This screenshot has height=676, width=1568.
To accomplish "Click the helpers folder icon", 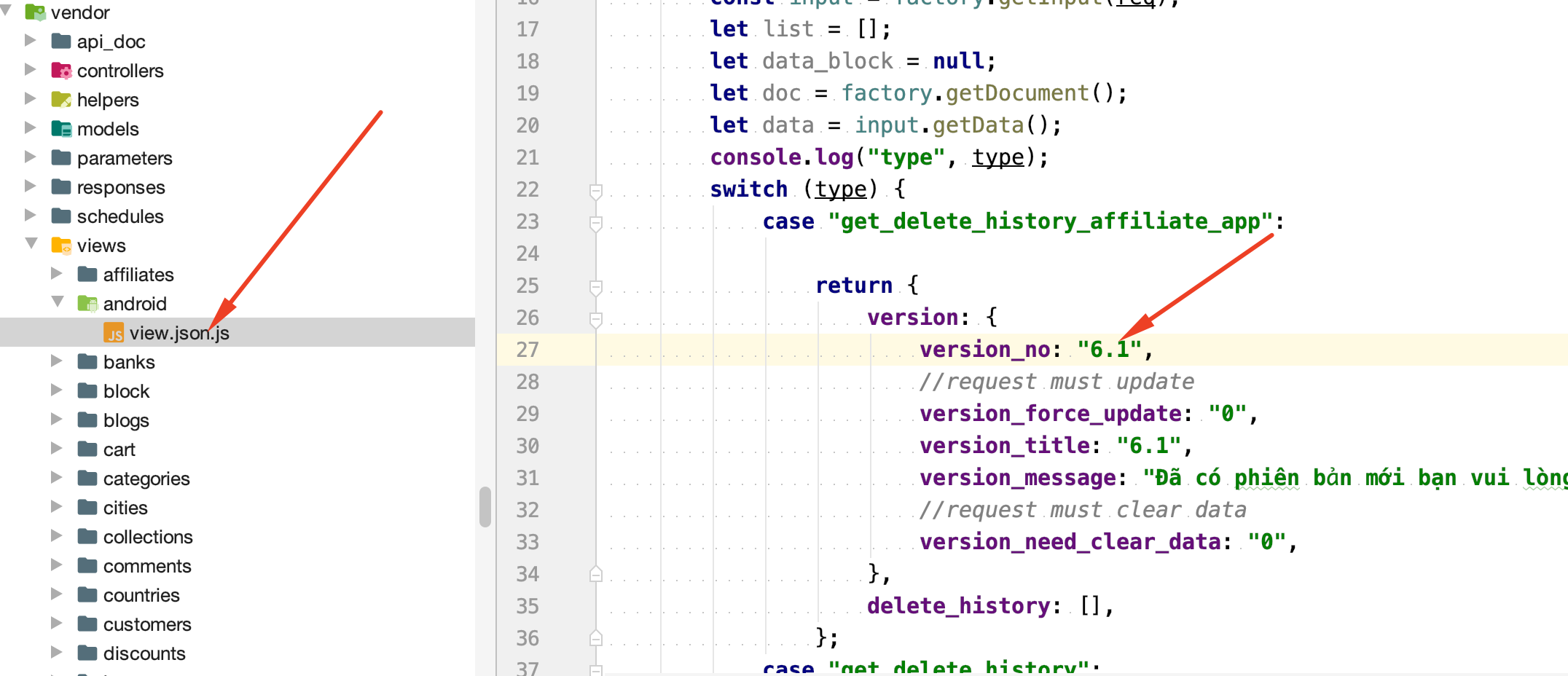I will (61, 99).
